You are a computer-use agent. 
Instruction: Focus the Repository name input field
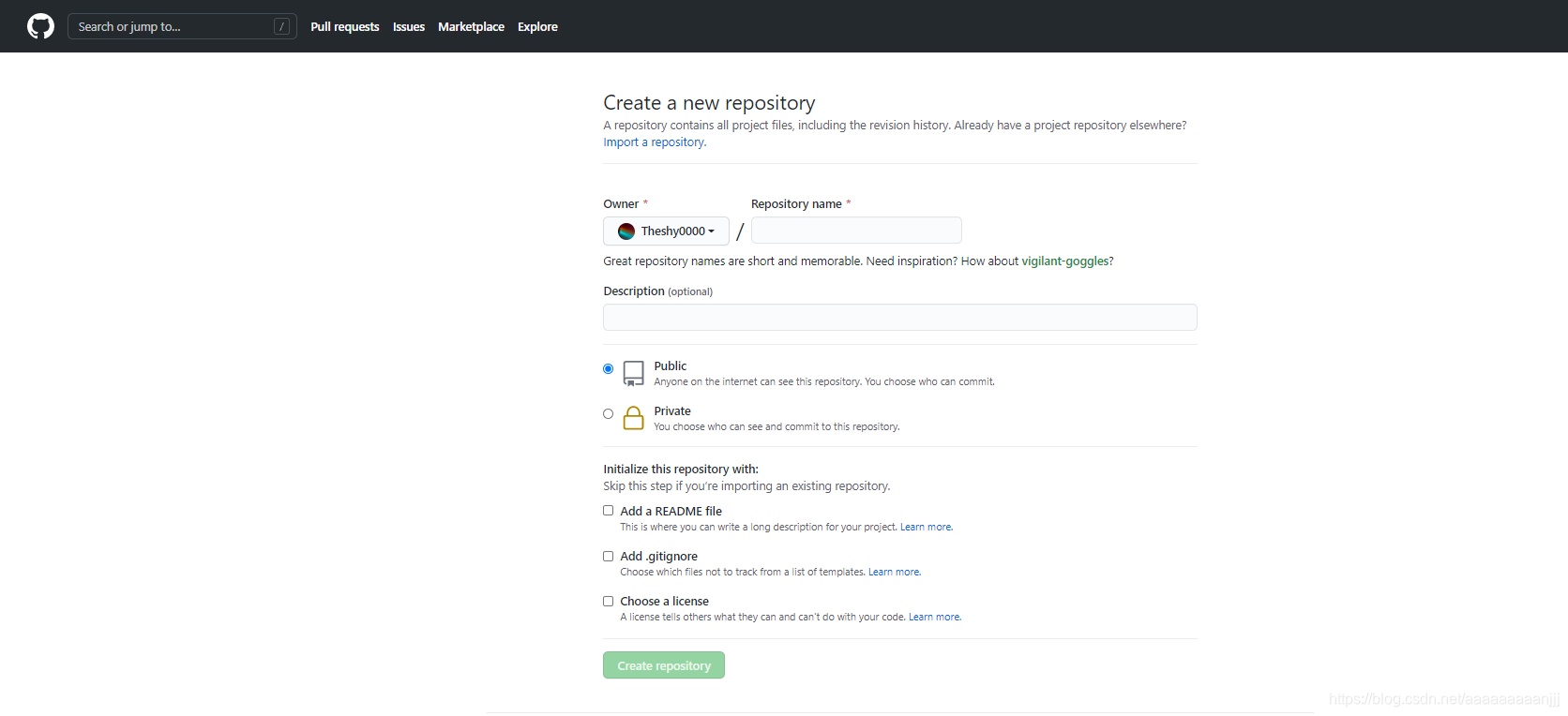[x=856, y=231]
